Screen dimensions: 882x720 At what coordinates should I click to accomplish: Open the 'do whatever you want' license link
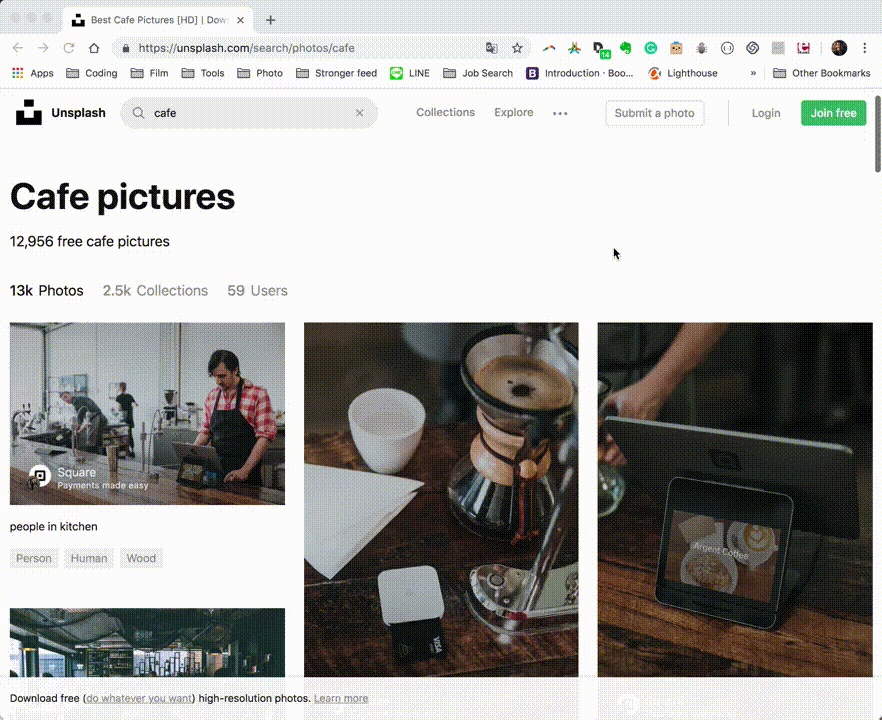[x=139, y=698]
